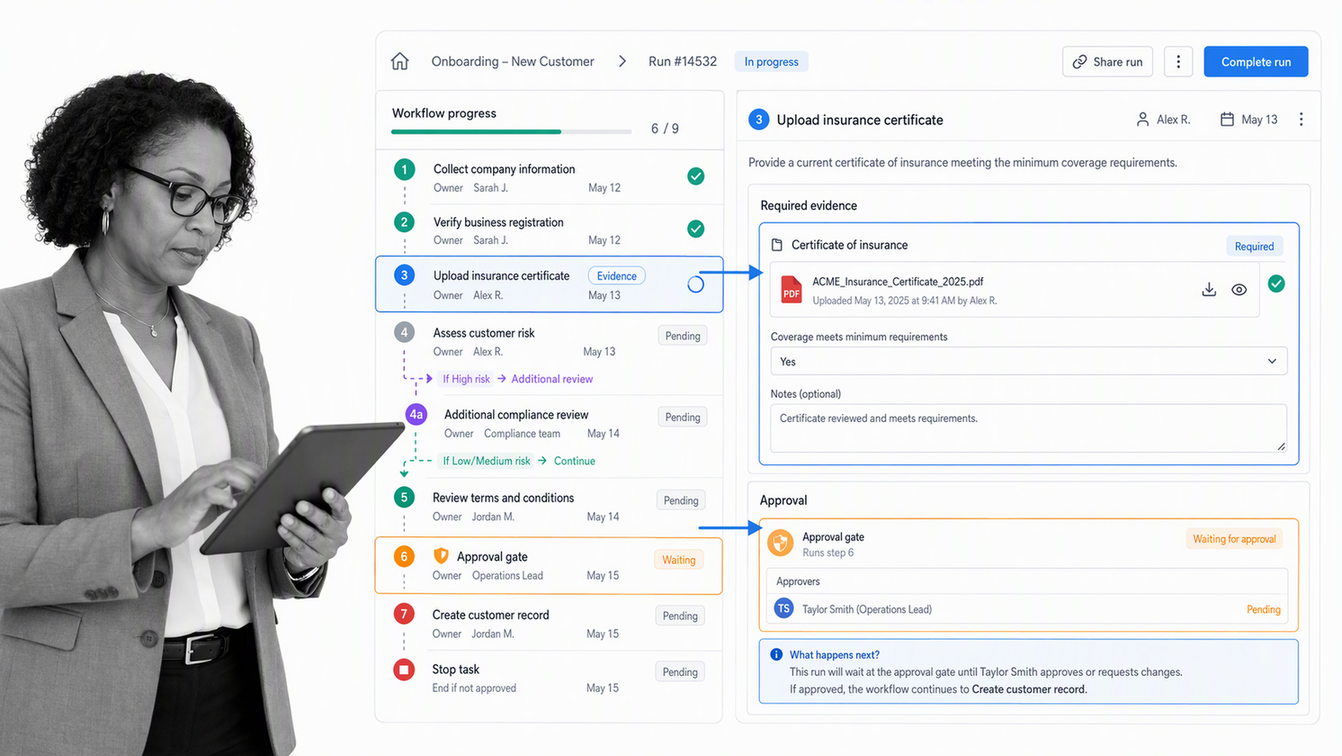Open the red PDF file icon
This screenshot has height=756, width=1342.
click(x=791, y=290)
